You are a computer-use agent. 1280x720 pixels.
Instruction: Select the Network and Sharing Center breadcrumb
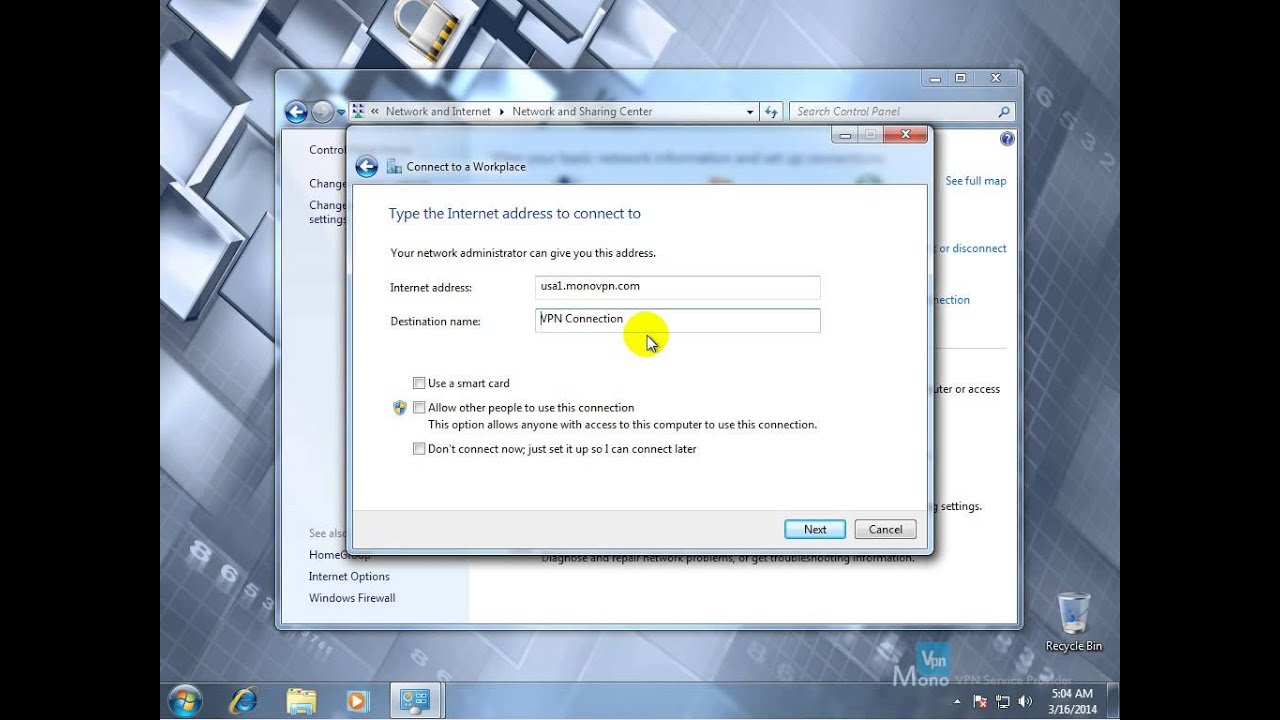click(582, 112)
